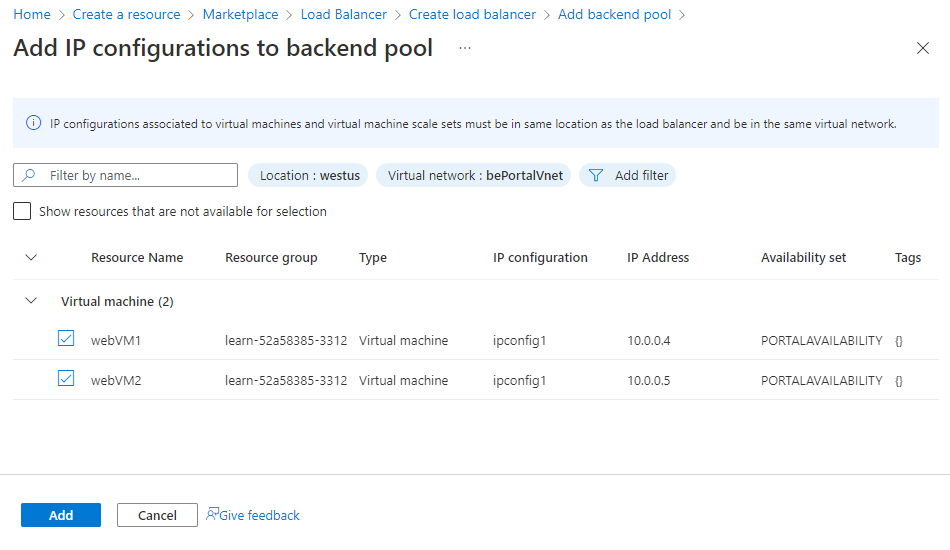Click the Type column header

(373, 257)
